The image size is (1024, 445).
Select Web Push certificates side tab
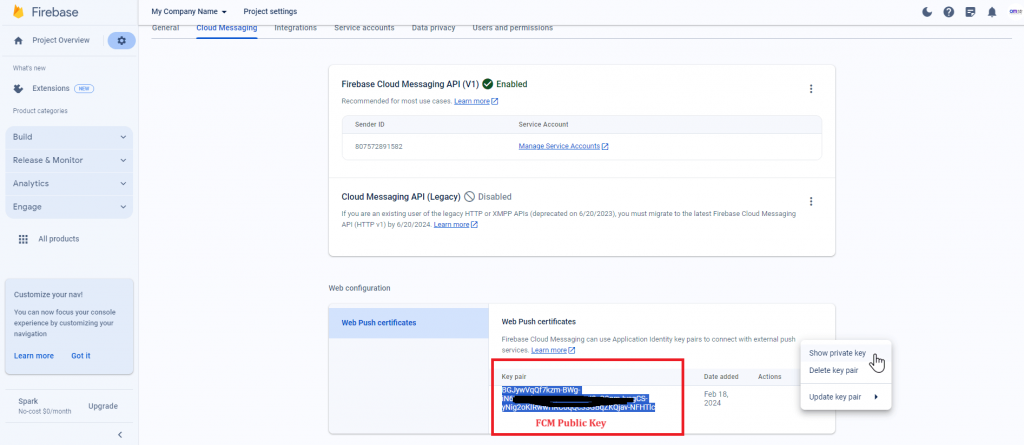pyautogui.click(x=409, y=323)
